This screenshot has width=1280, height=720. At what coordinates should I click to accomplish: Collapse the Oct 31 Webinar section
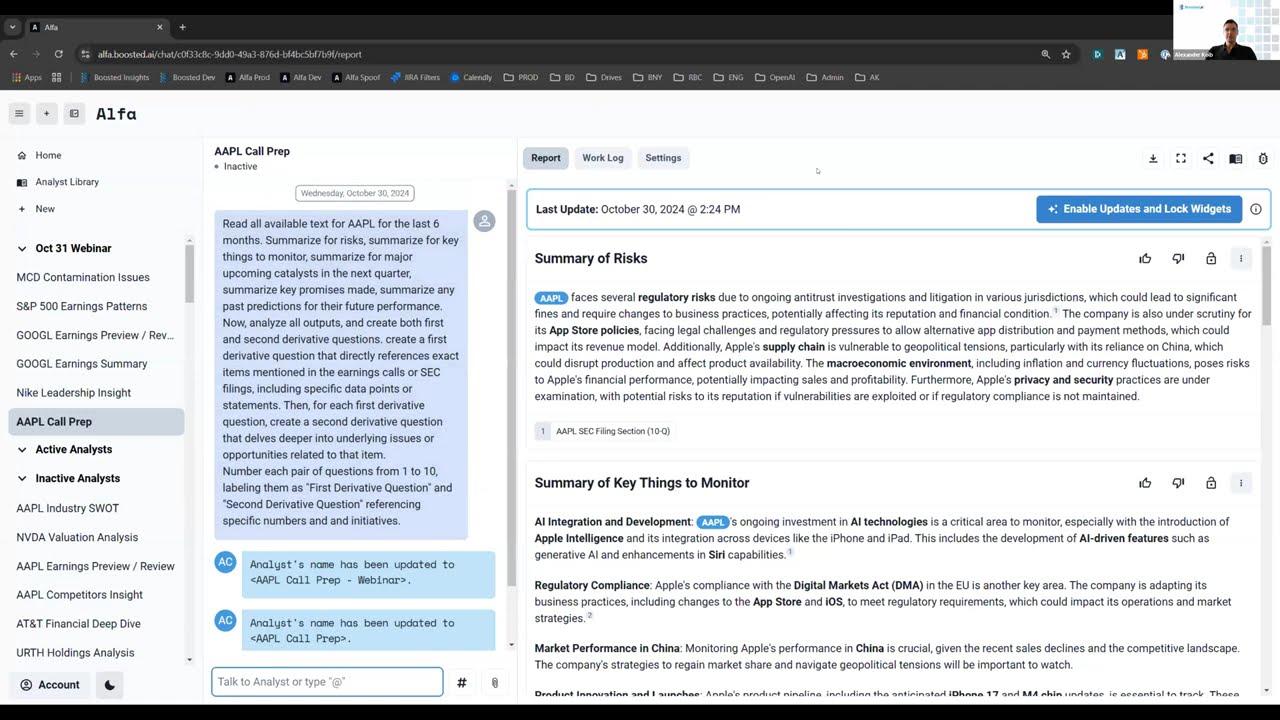[x=22, y=248]
